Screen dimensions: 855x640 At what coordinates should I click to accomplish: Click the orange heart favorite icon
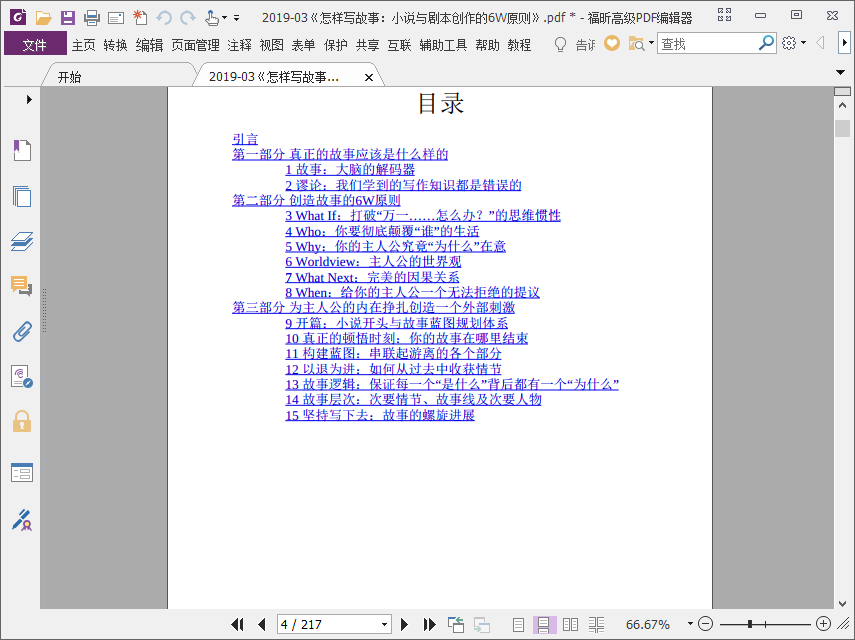pyautogui.click(x=612, y=43)
